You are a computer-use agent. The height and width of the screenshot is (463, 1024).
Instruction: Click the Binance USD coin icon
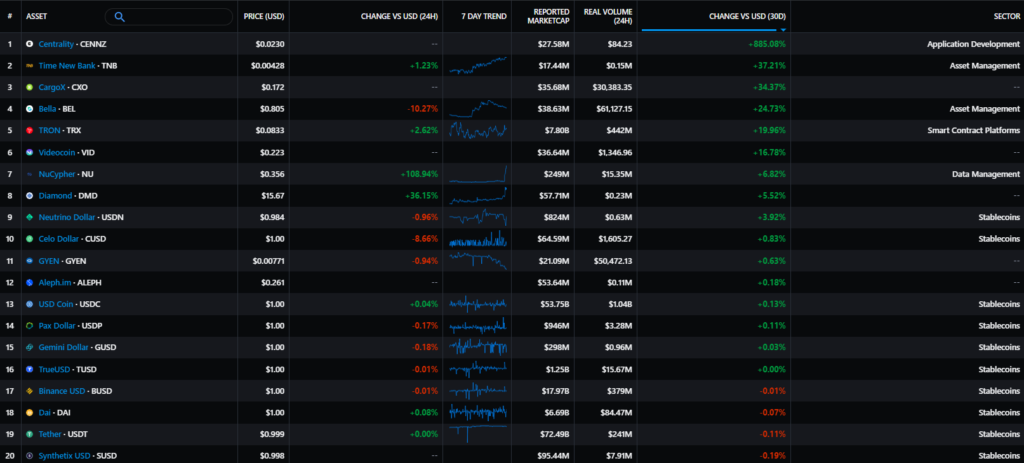(x=30, y=391)
